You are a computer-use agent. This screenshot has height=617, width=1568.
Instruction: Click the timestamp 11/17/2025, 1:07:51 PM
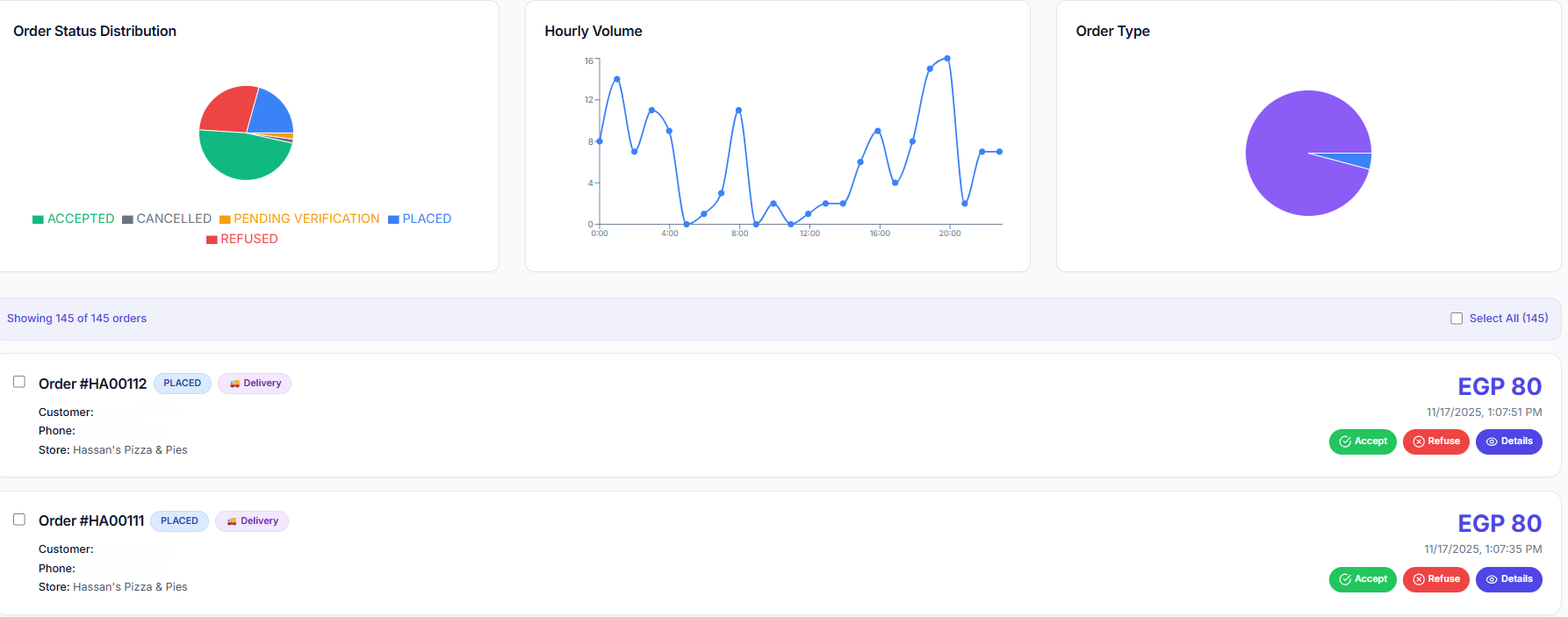point(1484,412)
